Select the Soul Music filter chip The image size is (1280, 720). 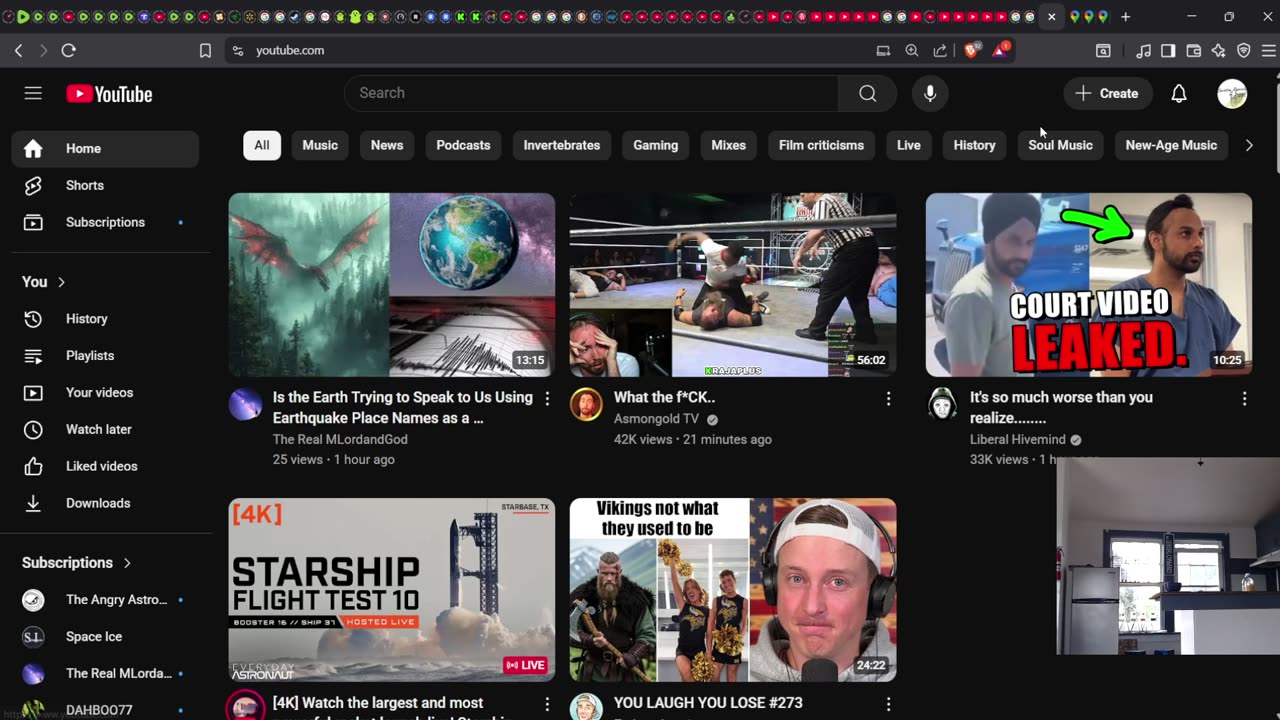1060,145
